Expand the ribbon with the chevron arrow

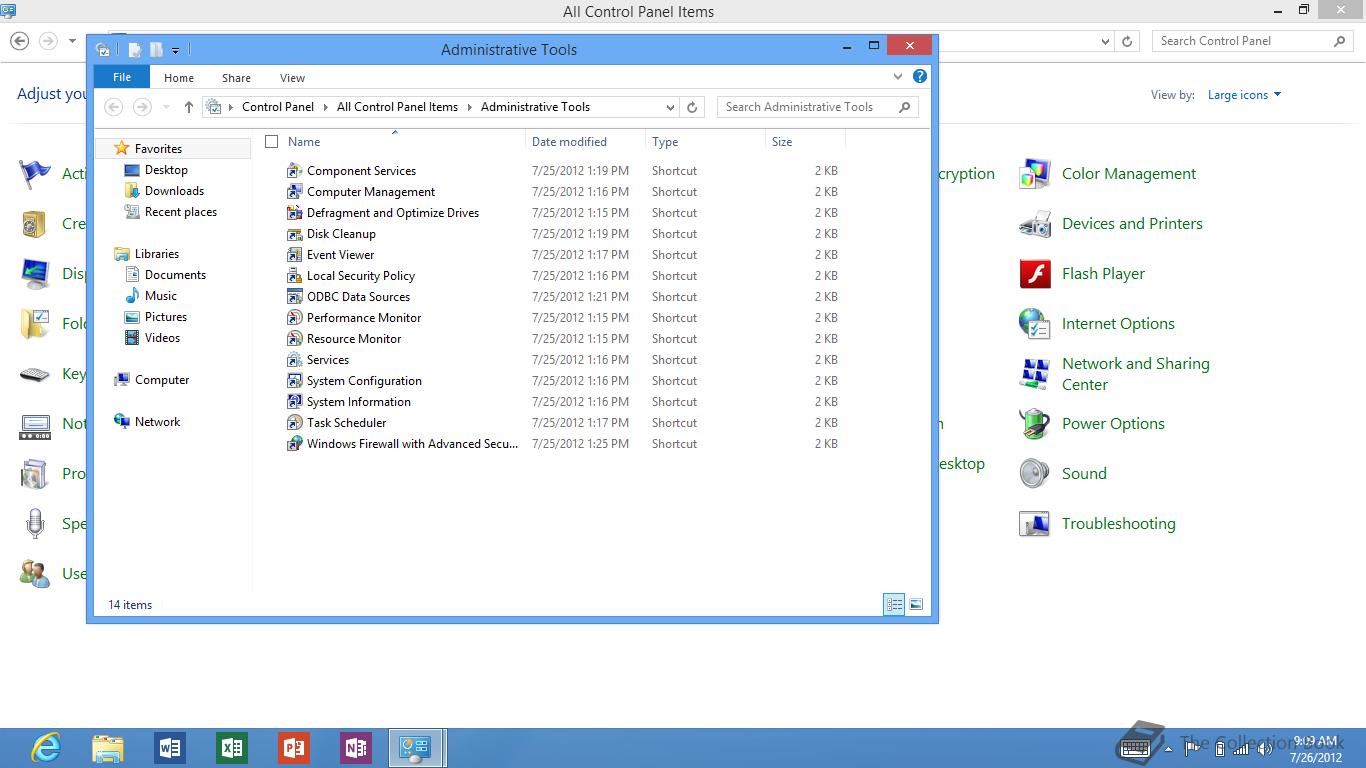(898, 76)
